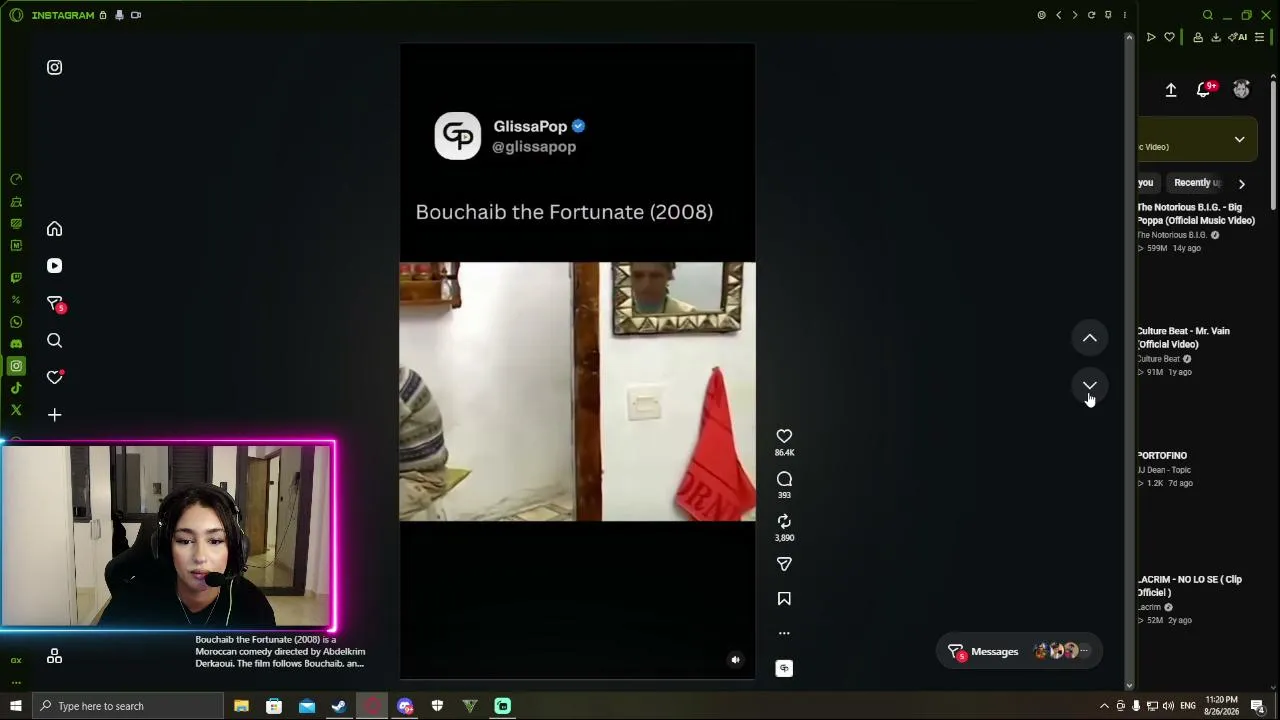Go to Instagram Home feed icon

click(54, 229)
